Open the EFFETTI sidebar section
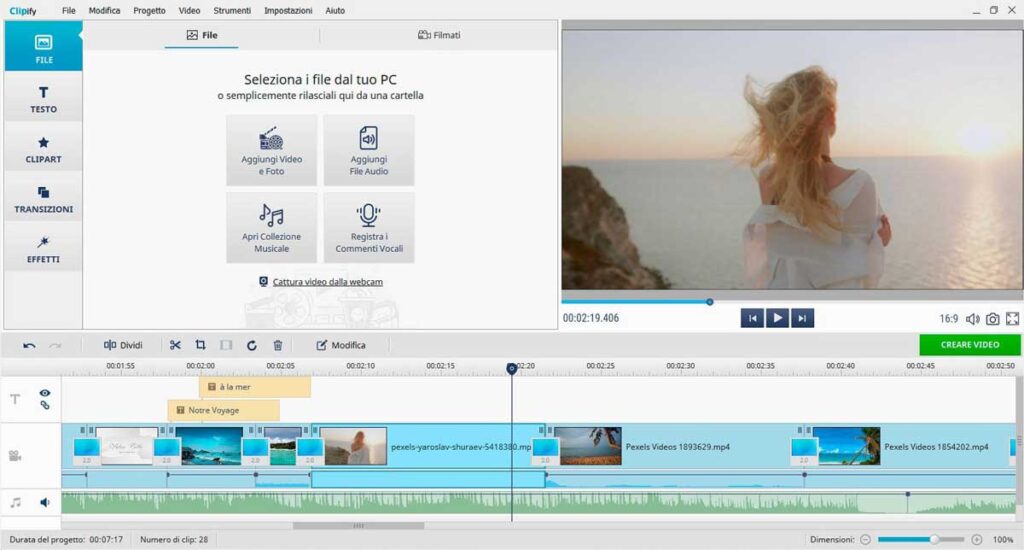The image size is (1024, 550). pos(43,249)
